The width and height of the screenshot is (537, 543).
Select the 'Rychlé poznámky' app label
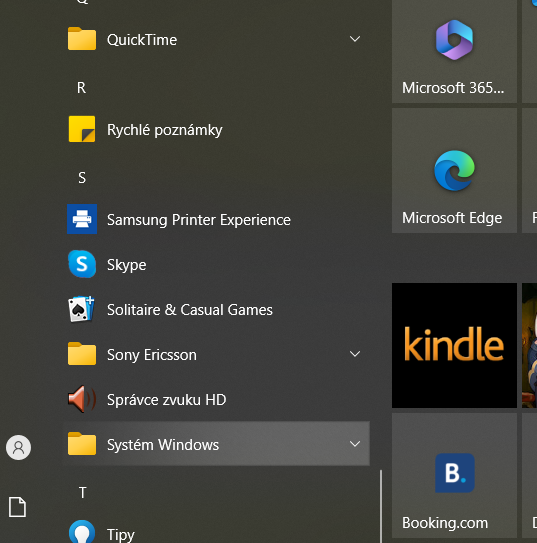point(164,130)
